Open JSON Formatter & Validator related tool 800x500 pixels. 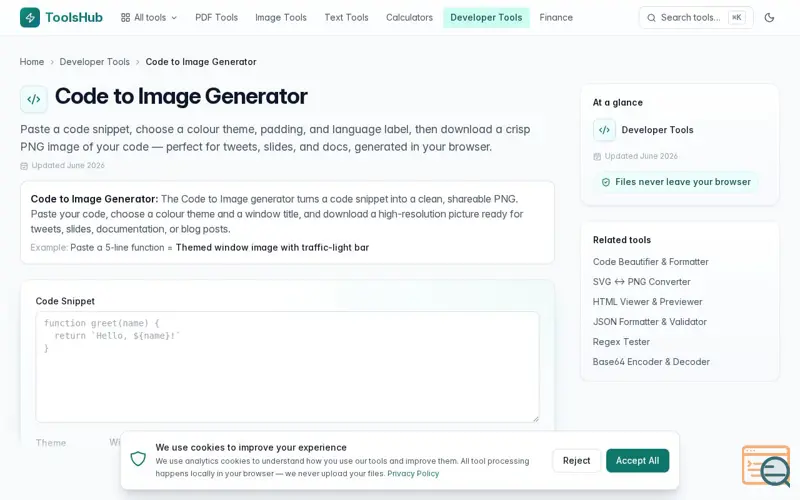[x=649, y=321]
